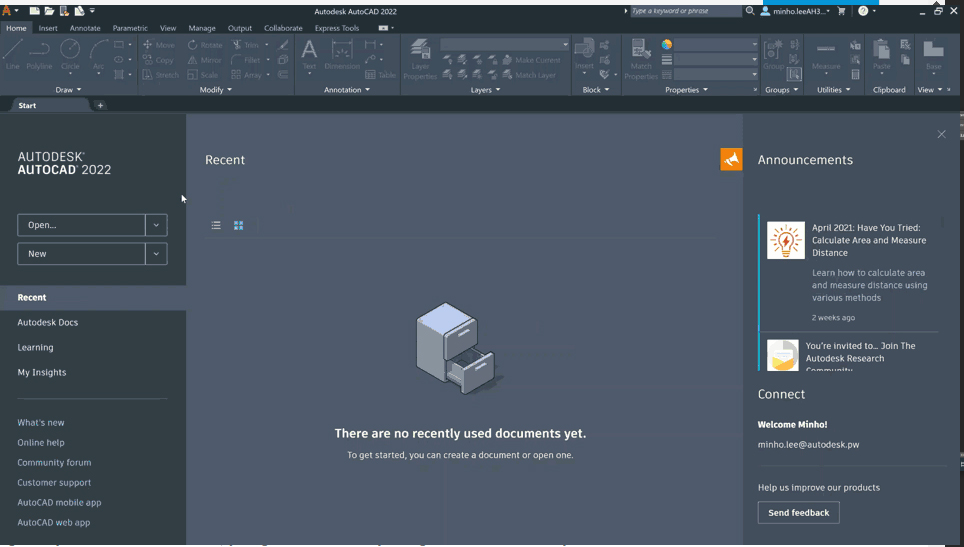Open the Insert ribbon tab
Viewport: 964px width, 547px height.
click(48, 28)
